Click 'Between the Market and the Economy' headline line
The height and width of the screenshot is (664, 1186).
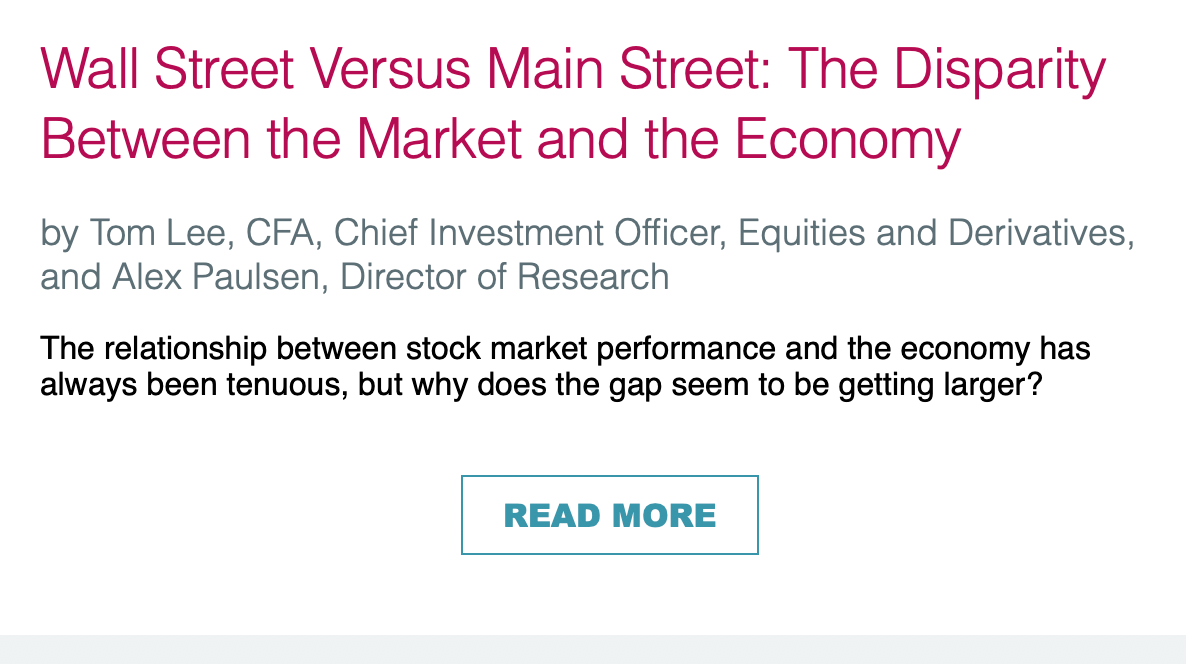[x=500, y=139]
